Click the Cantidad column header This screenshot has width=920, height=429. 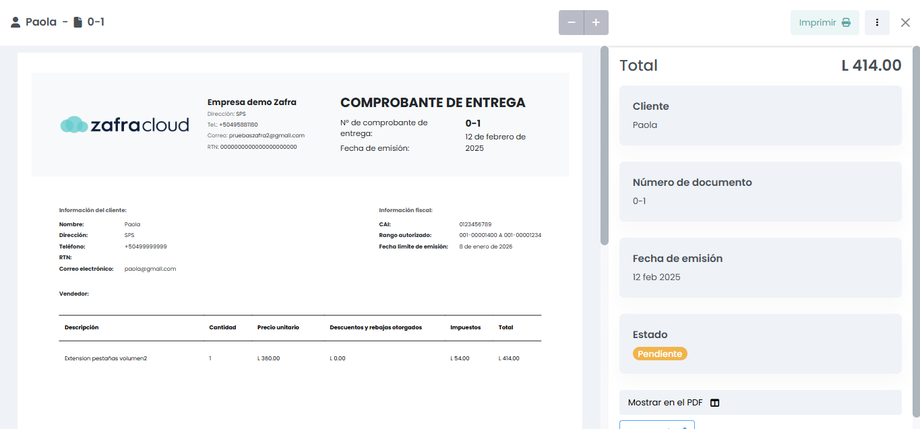[x=222, y=327]
